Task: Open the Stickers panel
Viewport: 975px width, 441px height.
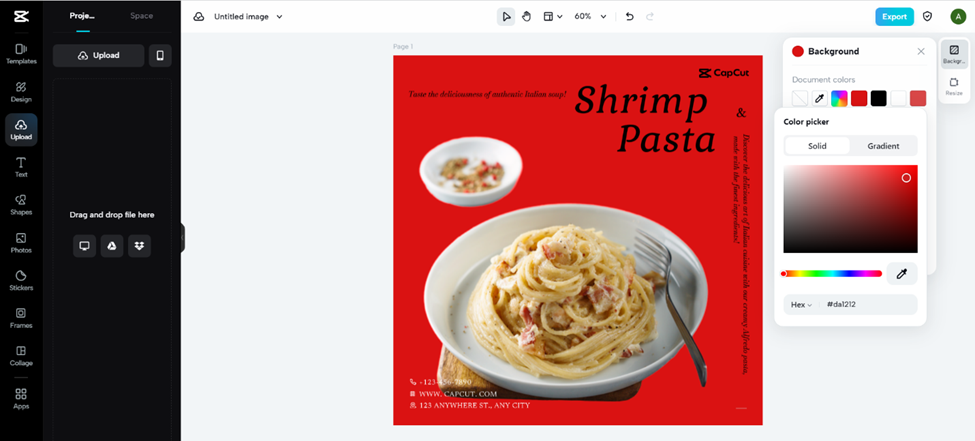Action: (x=21, y=281)
